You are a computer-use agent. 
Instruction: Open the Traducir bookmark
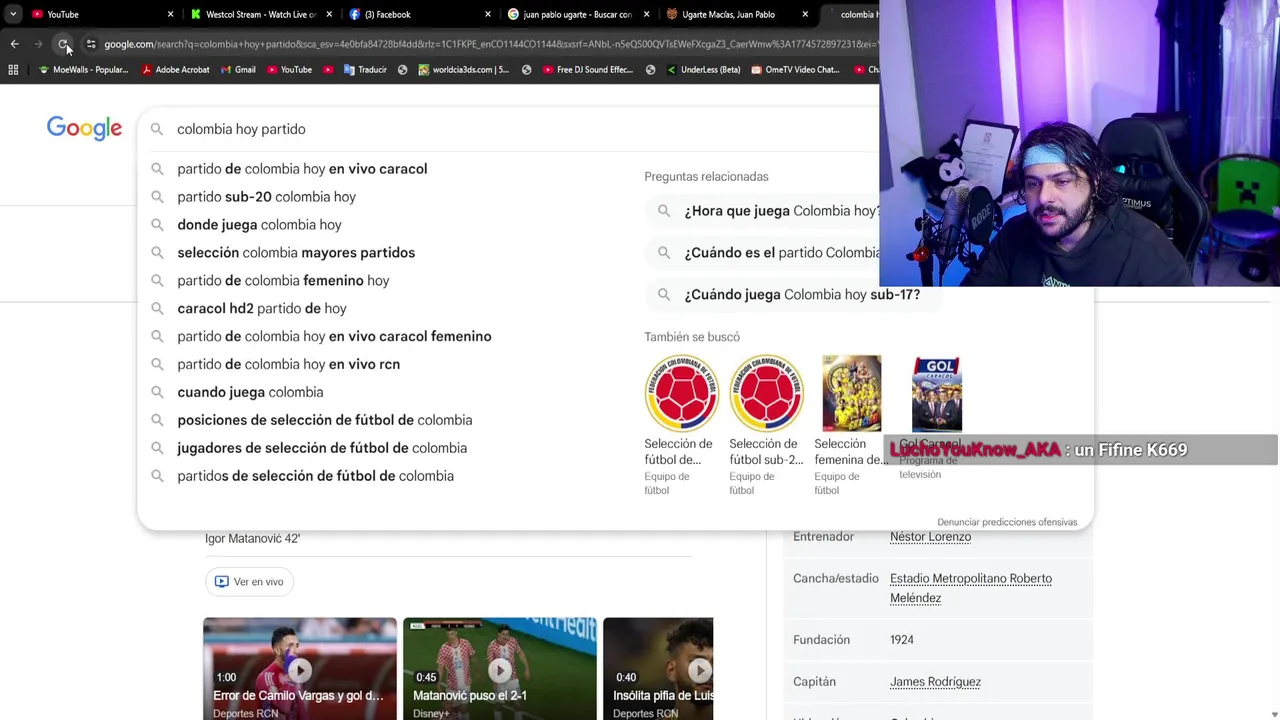coord(365,70)
